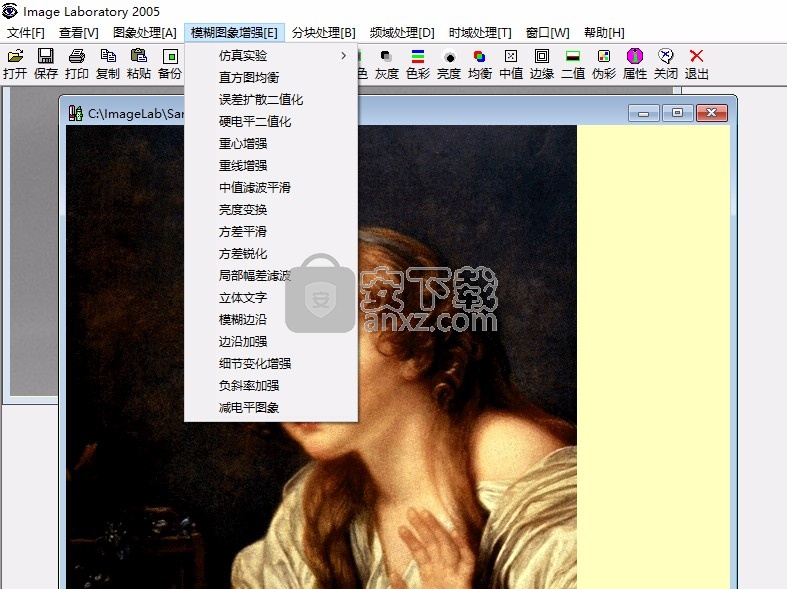
Task: Open the 图象处理[A] menu
Action: point(145,33)
